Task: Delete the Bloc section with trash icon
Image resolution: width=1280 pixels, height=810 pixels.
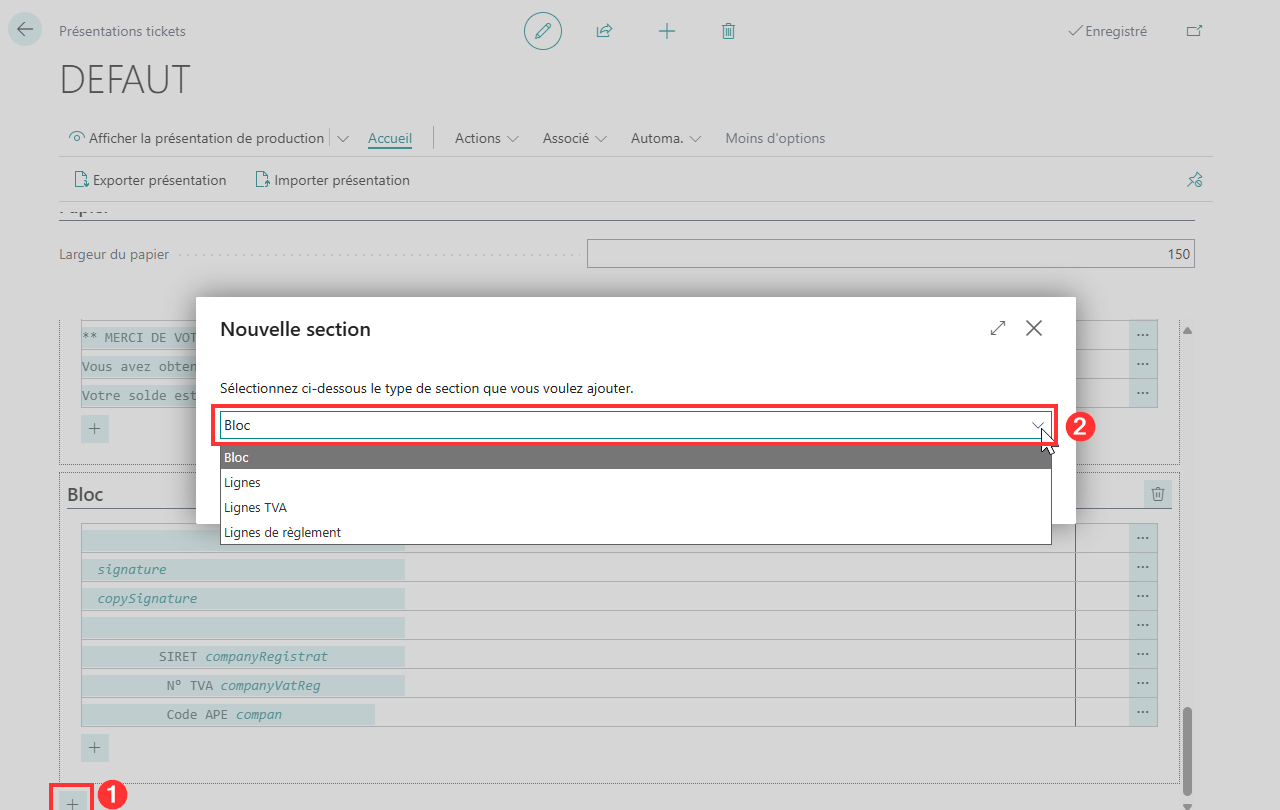Action: pyautogui.click(x=1157, y=493)
